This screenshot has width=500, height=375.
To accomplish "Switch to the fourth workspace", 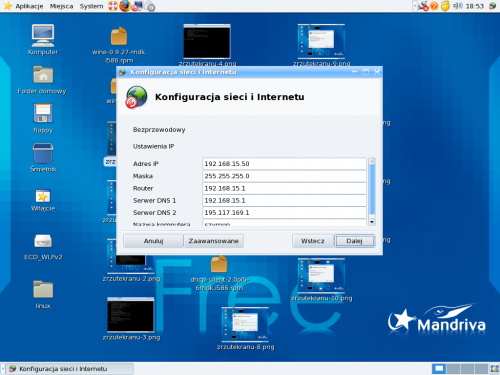I will [481, 368].
